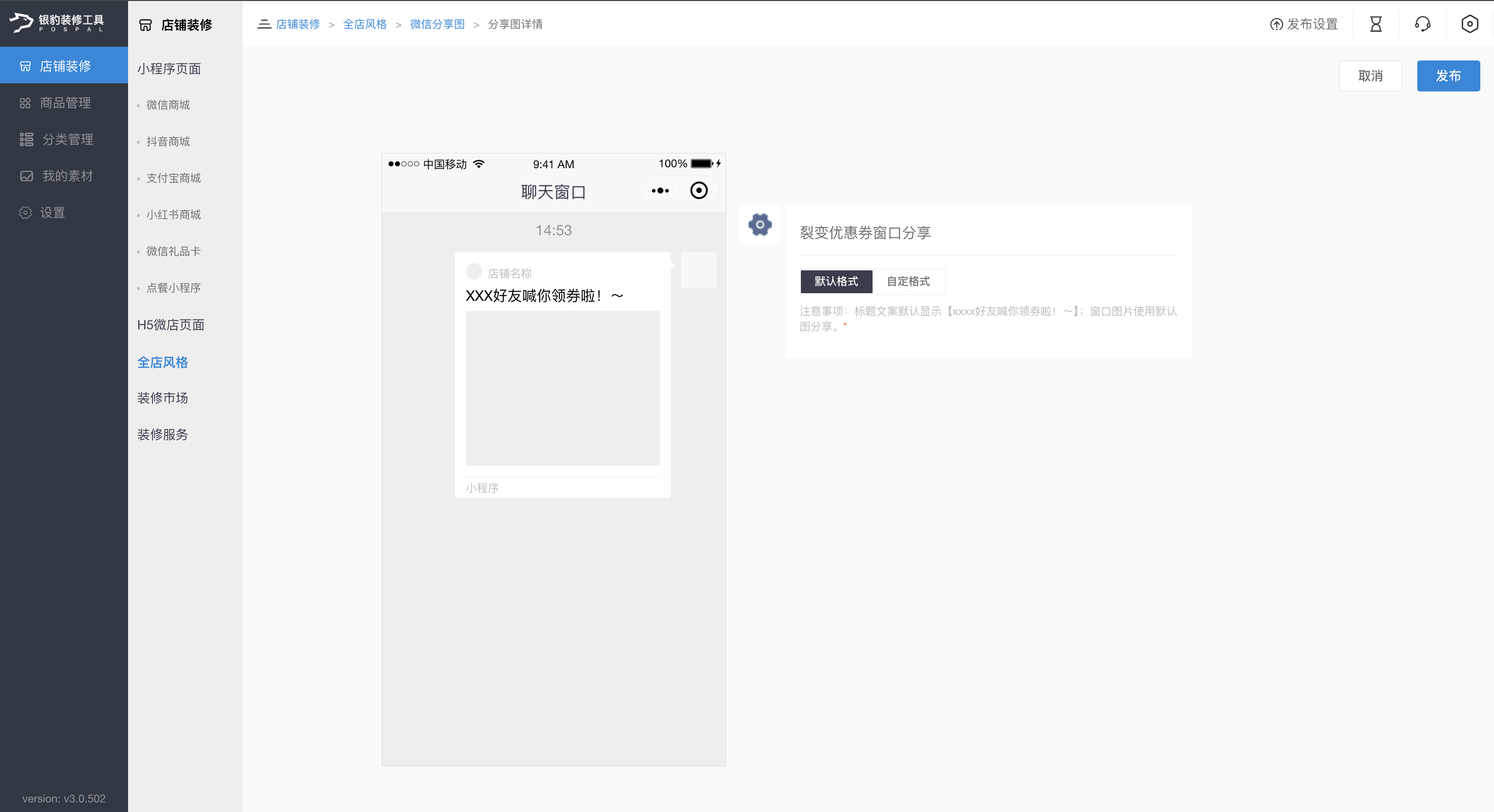
Task: Click the 店铺名称 label in share card
Action: (510, 273)
